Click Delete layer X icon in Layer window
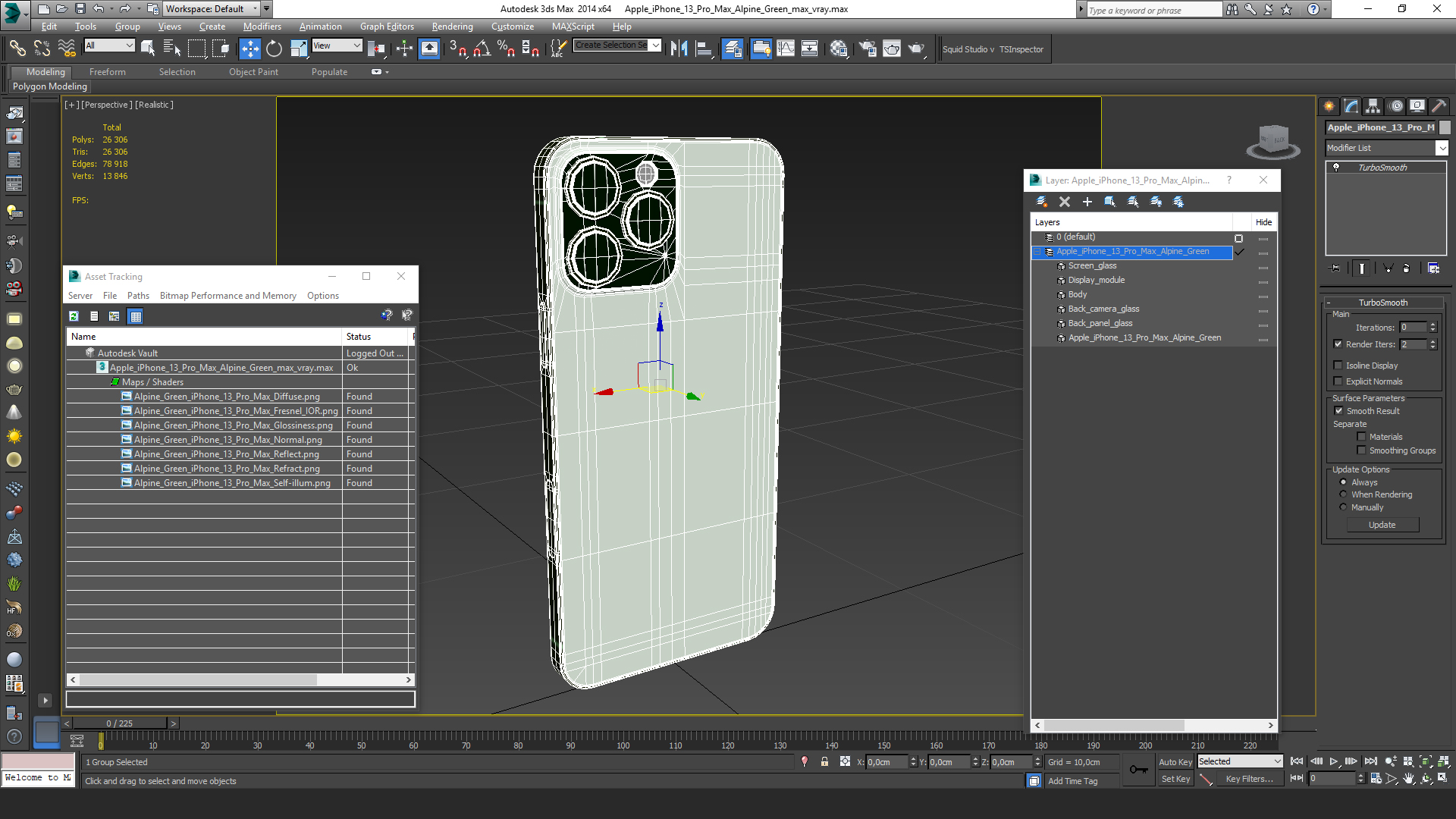1456x819 pixels. coord(1065,202)
